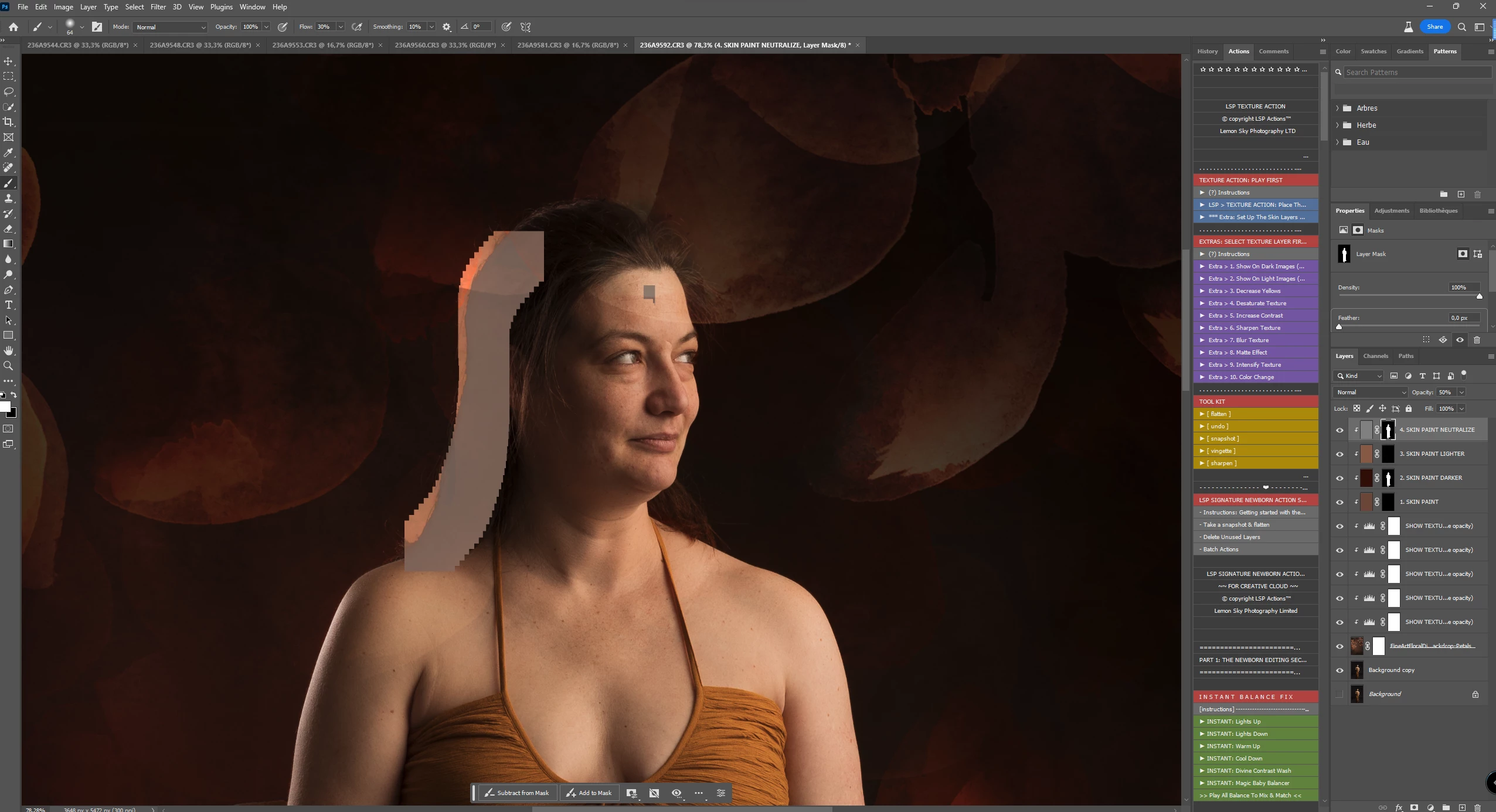The image size is (1496, 812).
Task: Switch to the Channels tab
Action: (x=1375, y=356)
